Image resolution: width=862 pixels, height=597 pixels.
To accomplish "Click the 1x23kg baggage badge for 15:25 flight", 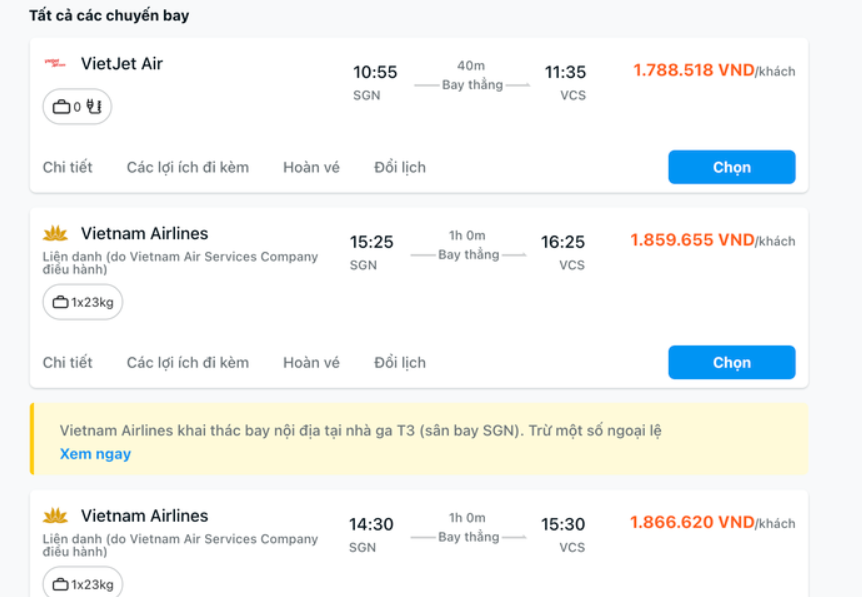I will [82, 302].
